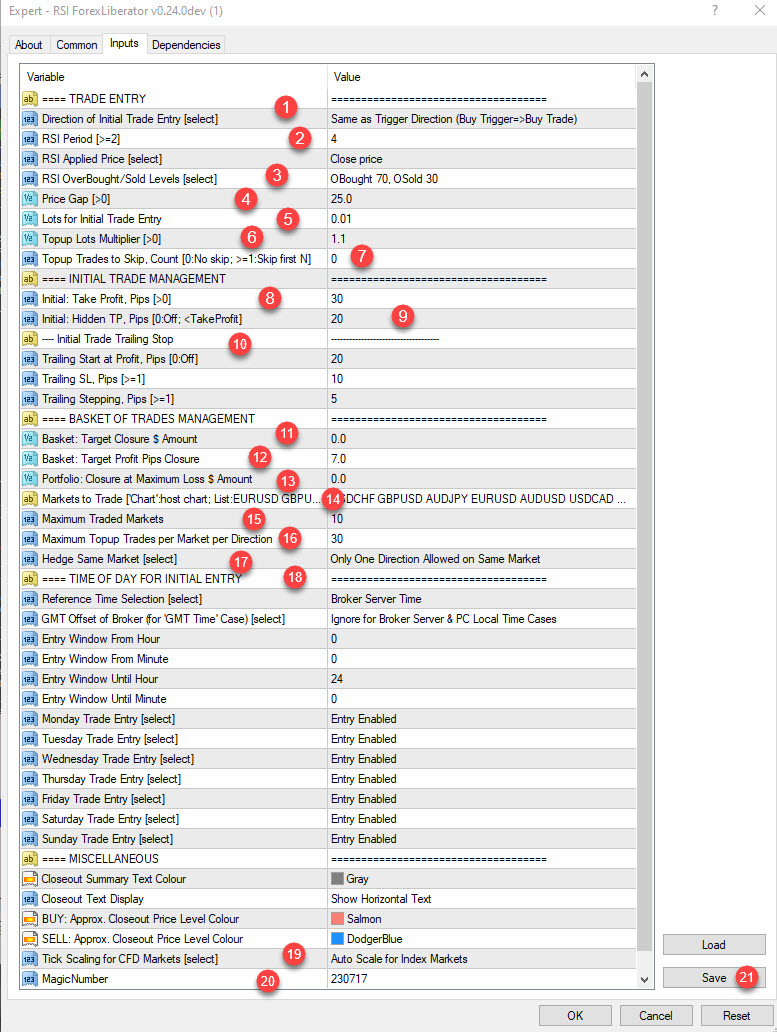
Task: Edit Basket: Target Profit Pips Closure value 7.0
Action: (x=482, y=459)
